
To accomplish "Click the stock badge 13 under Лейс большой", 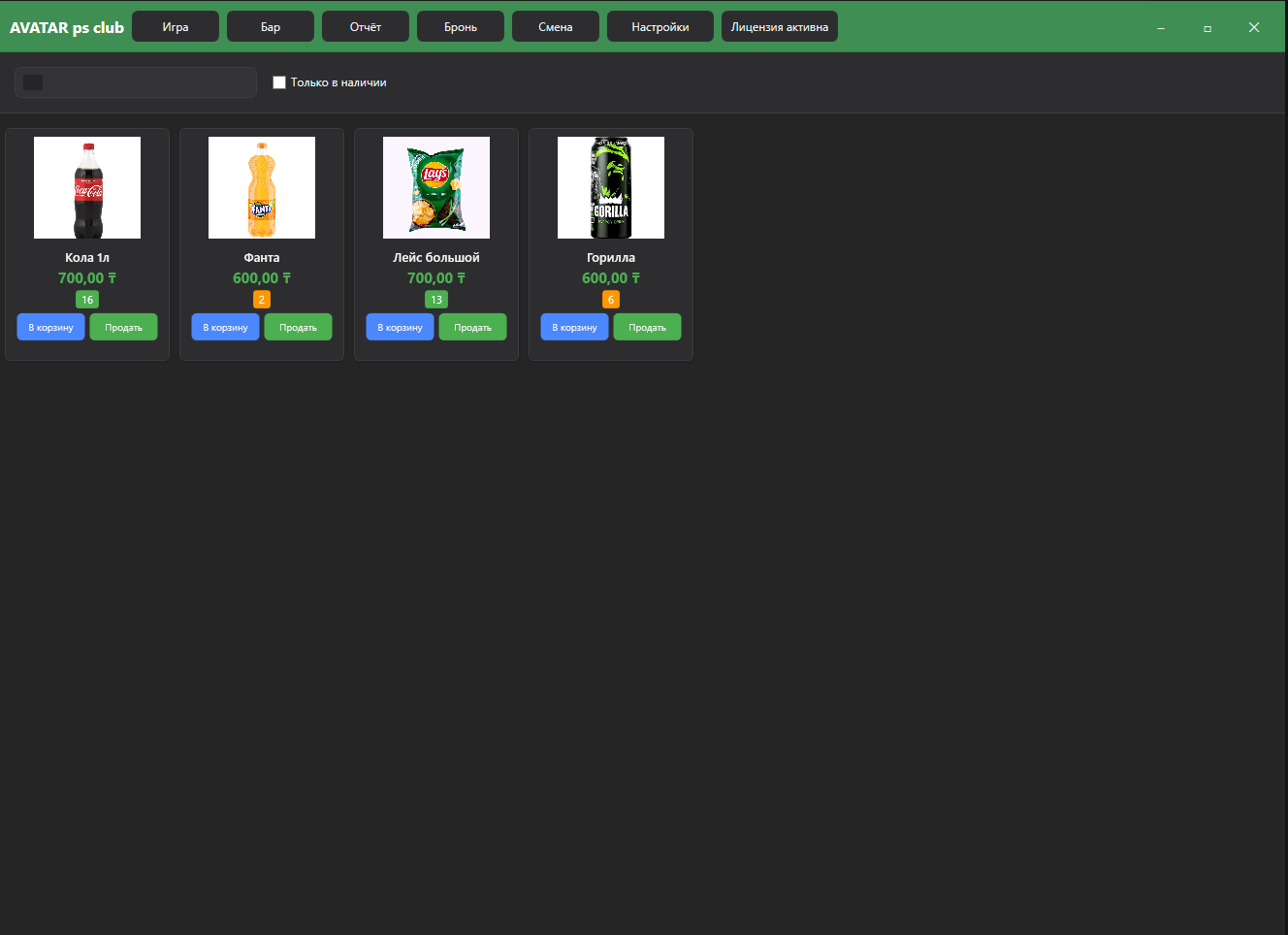I will 436,300.
